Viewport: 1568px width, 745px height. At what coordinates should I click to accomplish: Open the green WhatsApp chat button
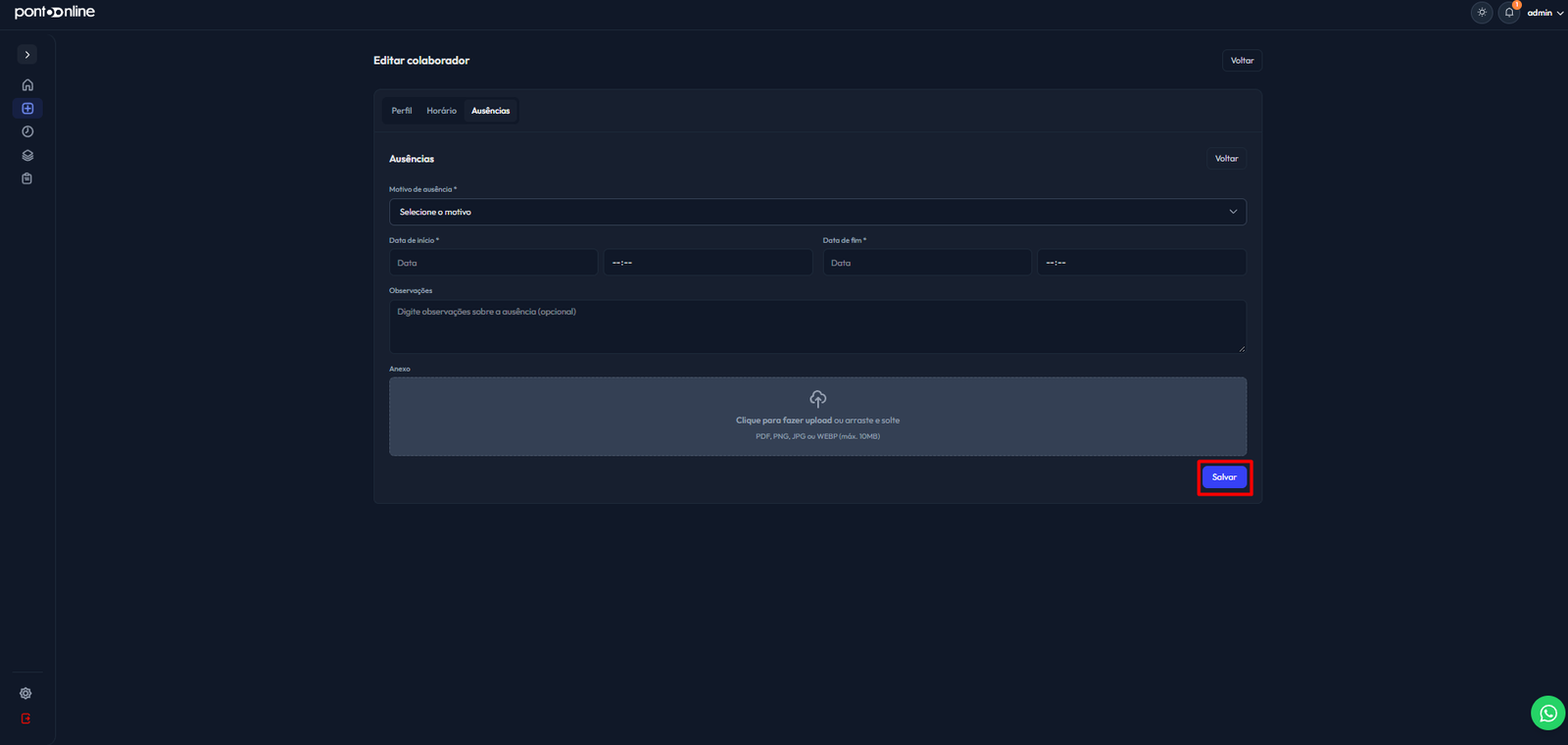pos(1547,713)
